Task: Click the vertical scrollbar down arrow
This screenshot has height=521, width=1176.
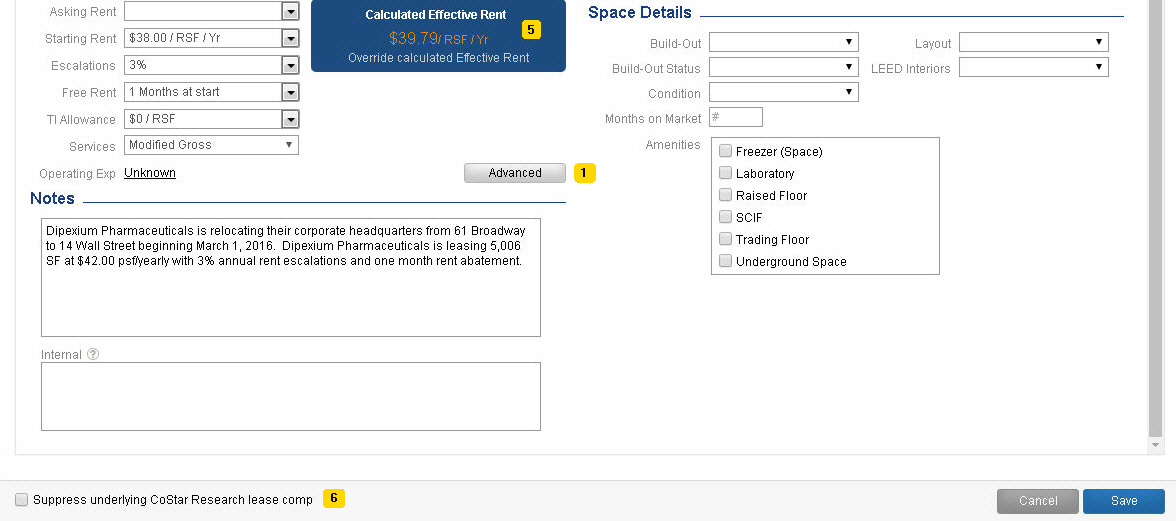Action: pyautogui.click(x=1156, y=445)
